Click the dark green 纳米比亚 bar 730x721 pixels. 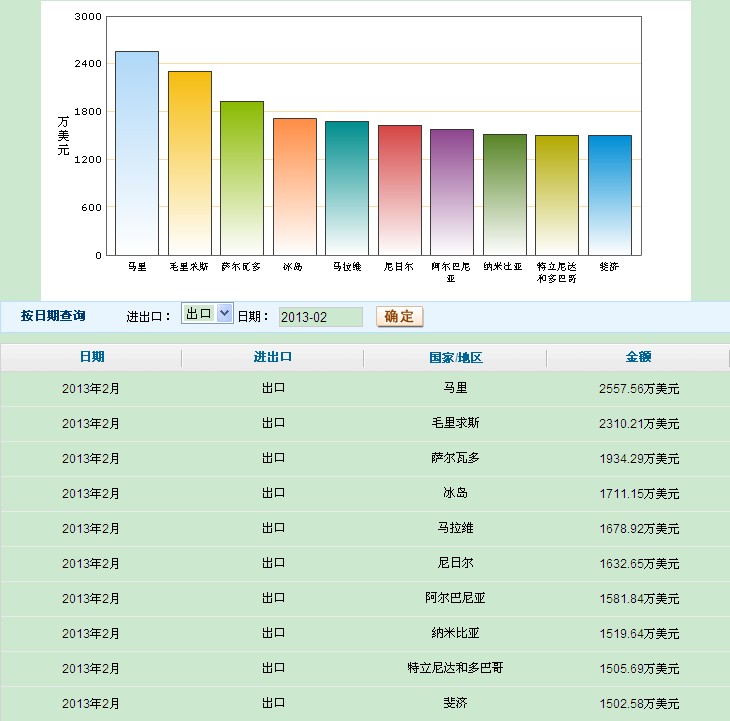tap(505, 195)
